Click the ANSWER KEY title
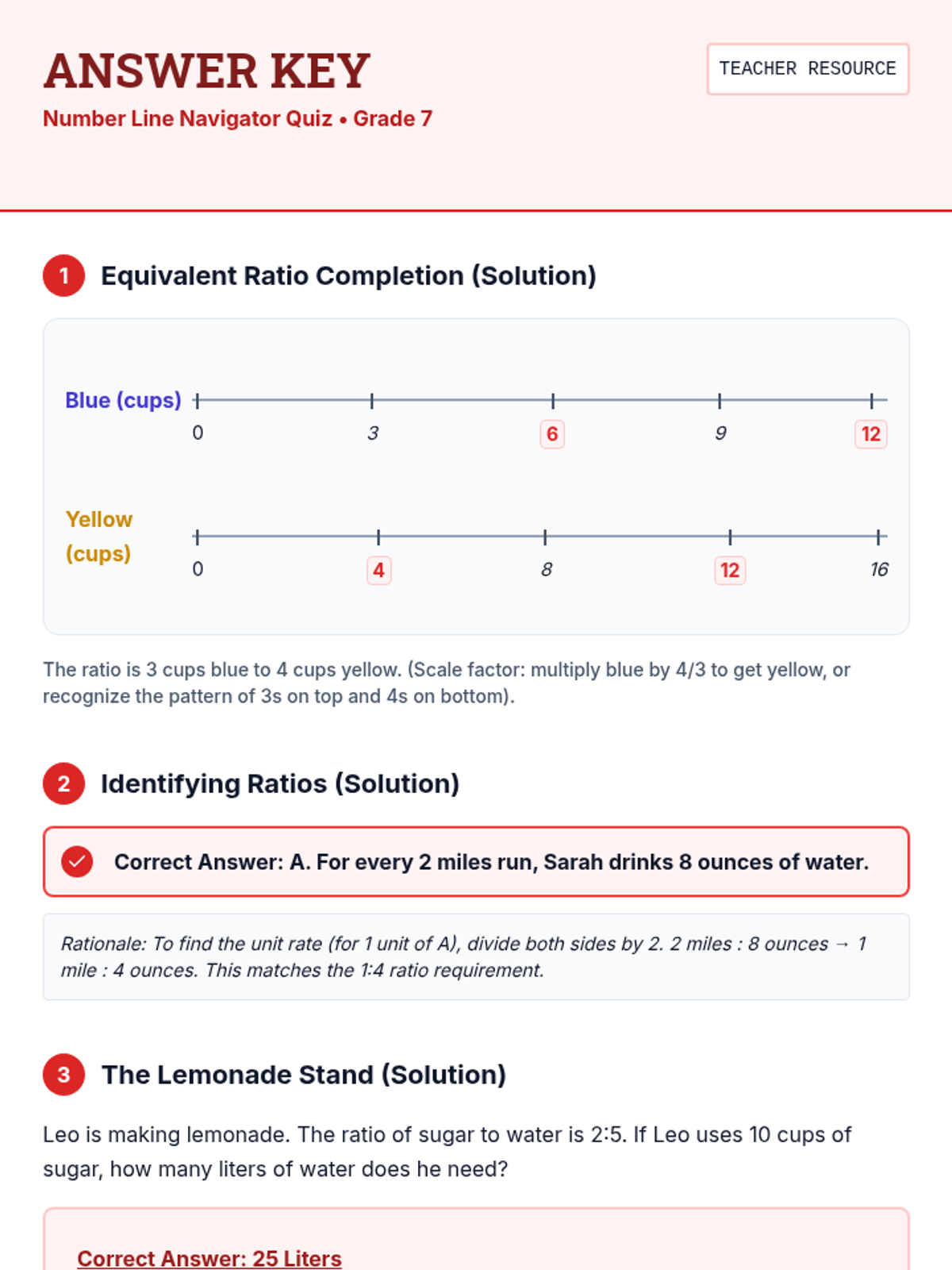952x1270 pixels. pyautogui.click(x=207, y=71)
